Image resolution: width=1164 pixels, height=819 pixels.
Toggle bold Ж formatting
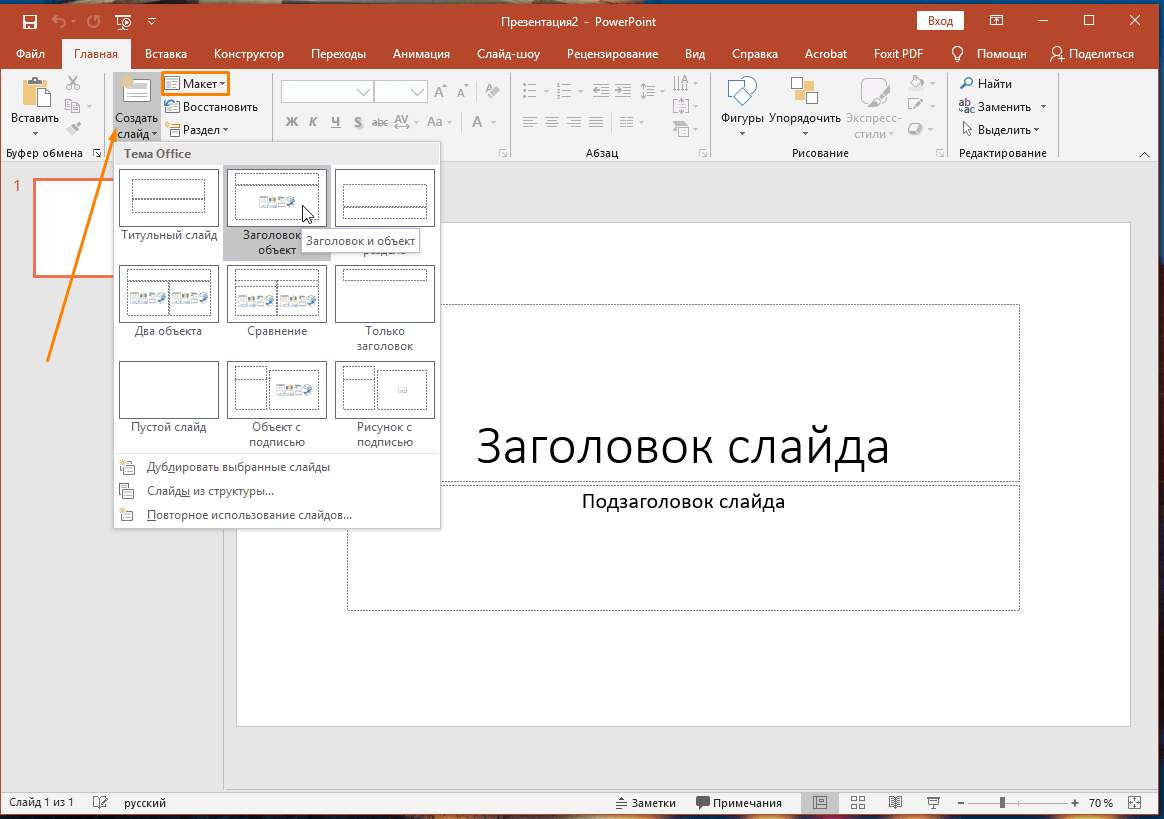pos(292,121)
